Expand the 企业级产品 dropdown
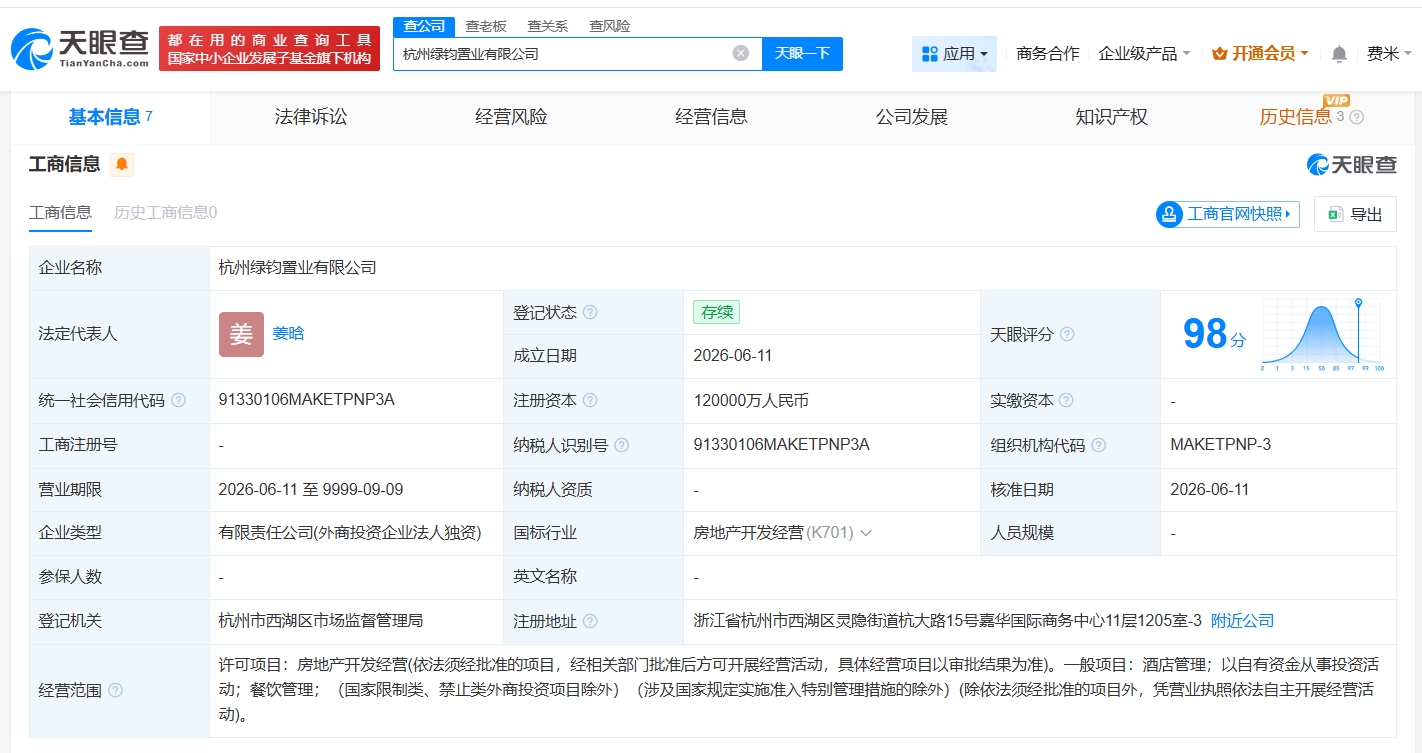 pos(1144,54)
